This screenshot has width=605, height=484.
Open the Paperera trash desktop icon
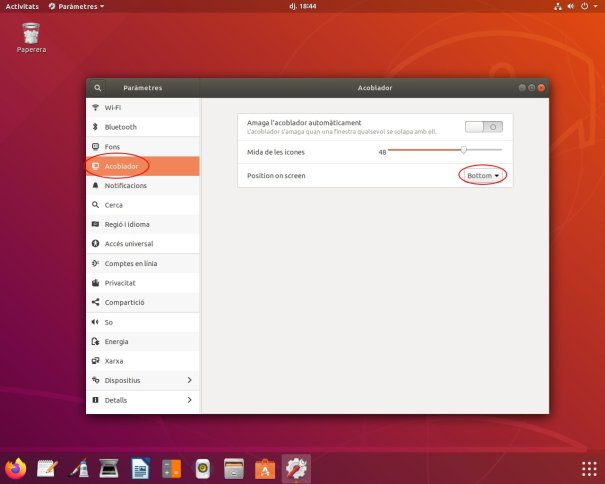click(31, 37)
